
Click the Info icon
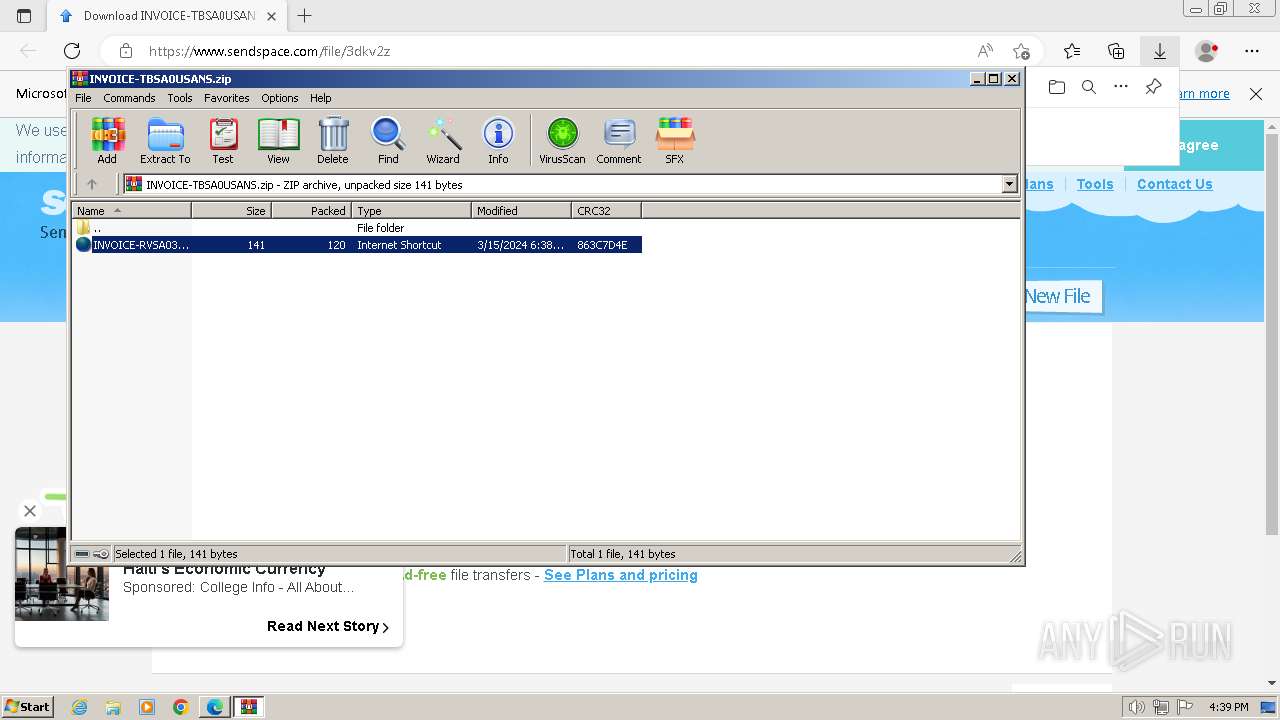click(x=498, y=140)
